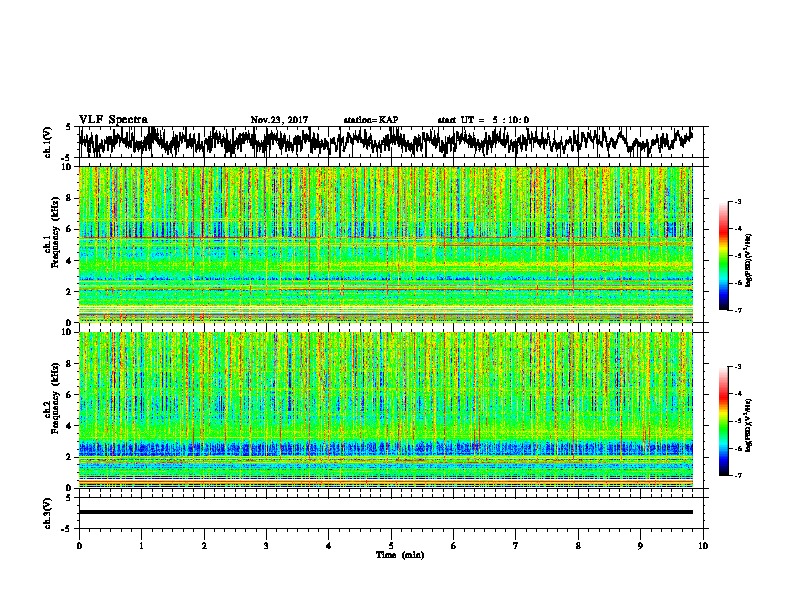The height and width of the screenshot is (612, 792).
Task: Click the time axis tick label "7"
Action: 516,546
